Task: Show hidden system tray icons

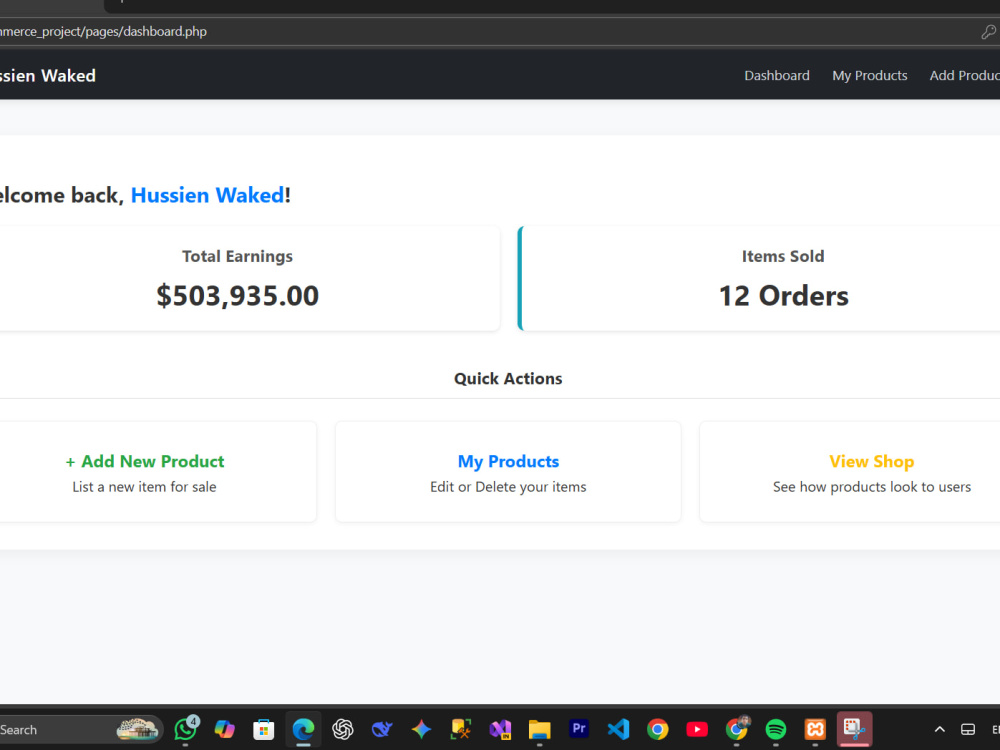Action: pos(939,730)
